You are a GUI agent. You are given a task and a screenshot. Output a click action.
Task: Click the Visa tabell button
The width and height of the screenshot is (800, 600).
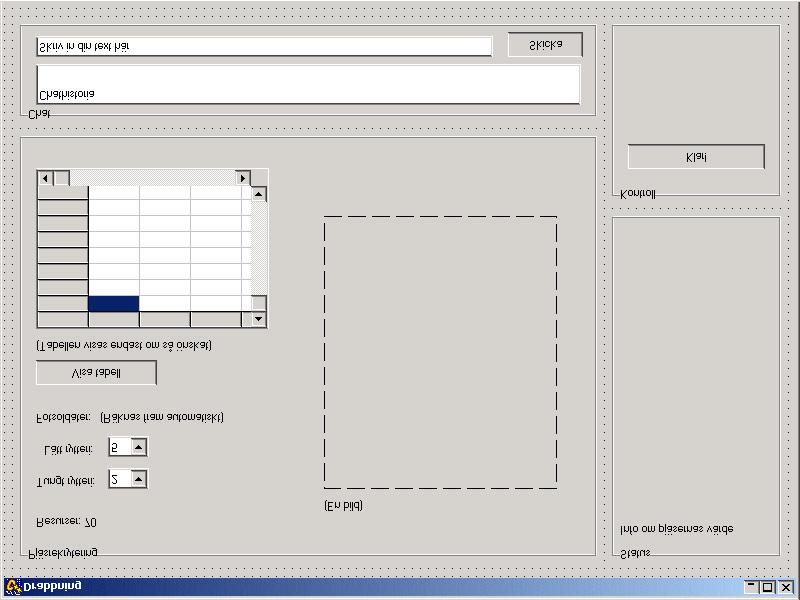pyautogui.click(x=96, y=373)
